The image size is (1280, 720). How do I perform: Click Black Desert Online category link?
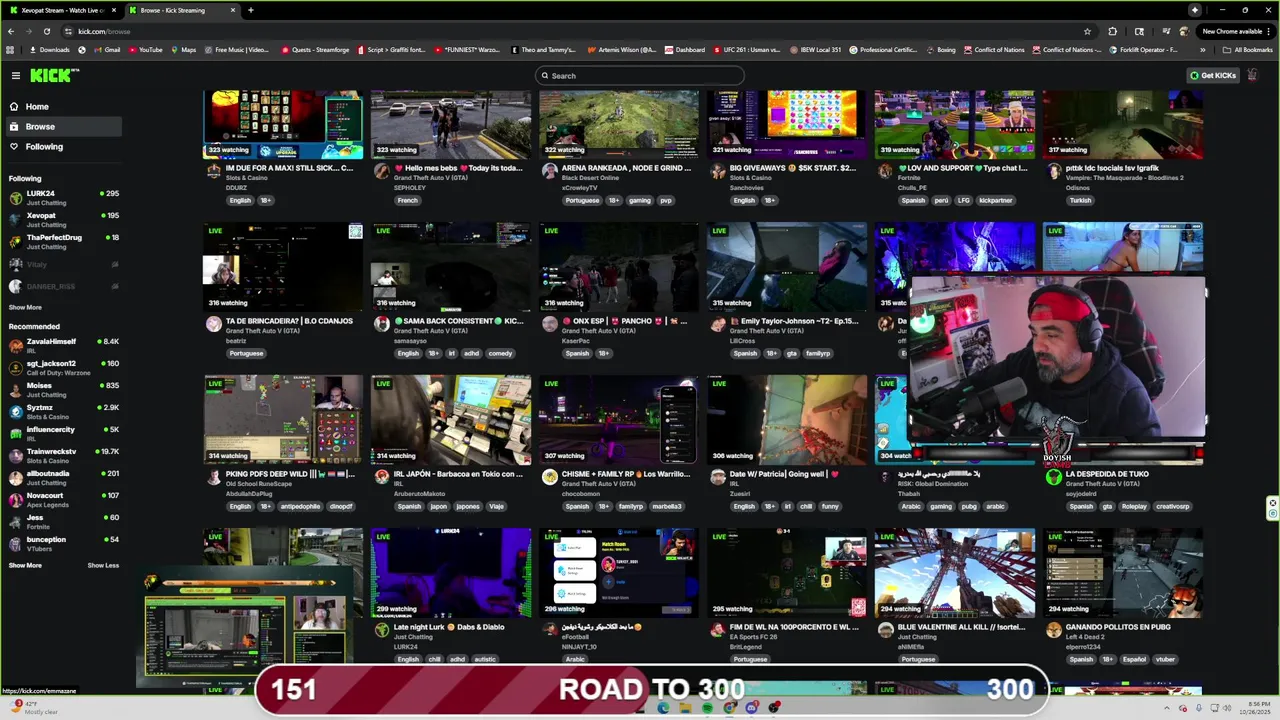point(591,178)
